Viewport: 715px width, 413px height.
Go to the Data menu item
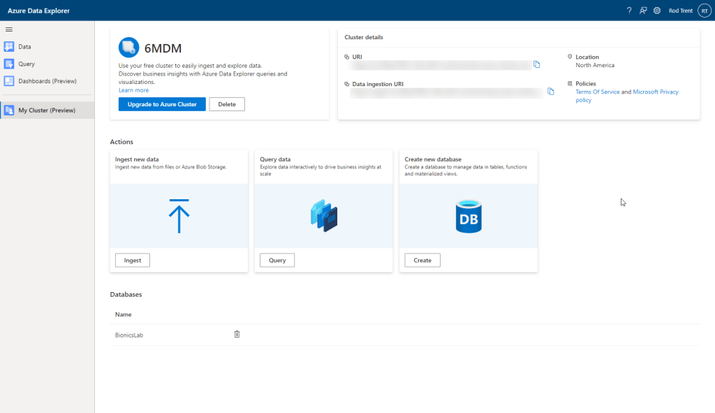[x=25, y=46]
